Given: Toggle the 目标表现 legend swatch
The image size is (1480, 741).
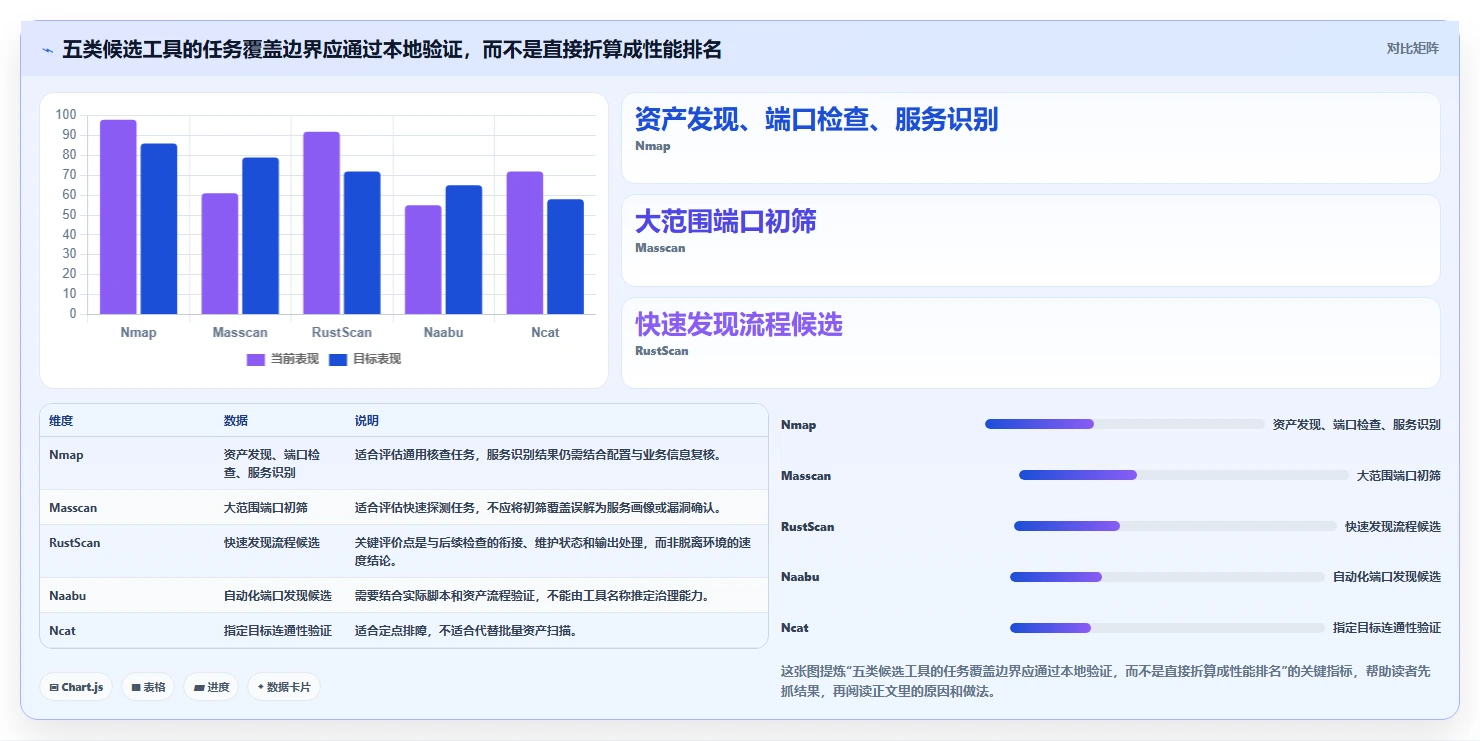Looking at the screenshot, I should tap(338, 359).
